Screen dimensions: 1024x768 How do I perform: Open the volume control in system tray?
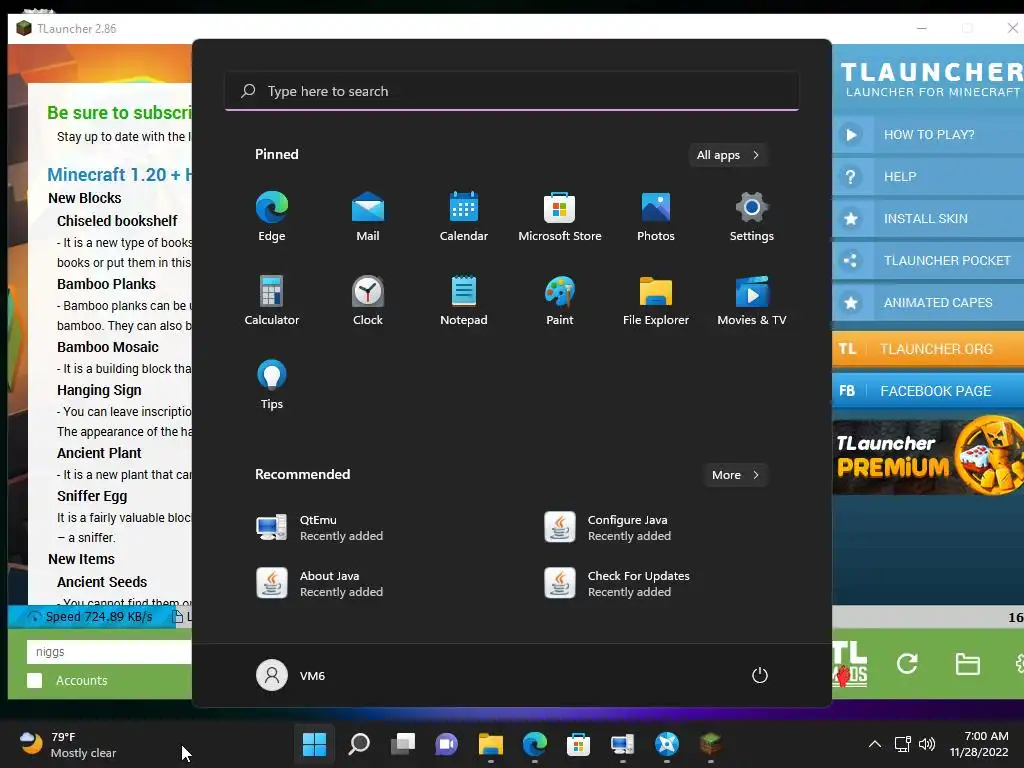click(927, 744)
